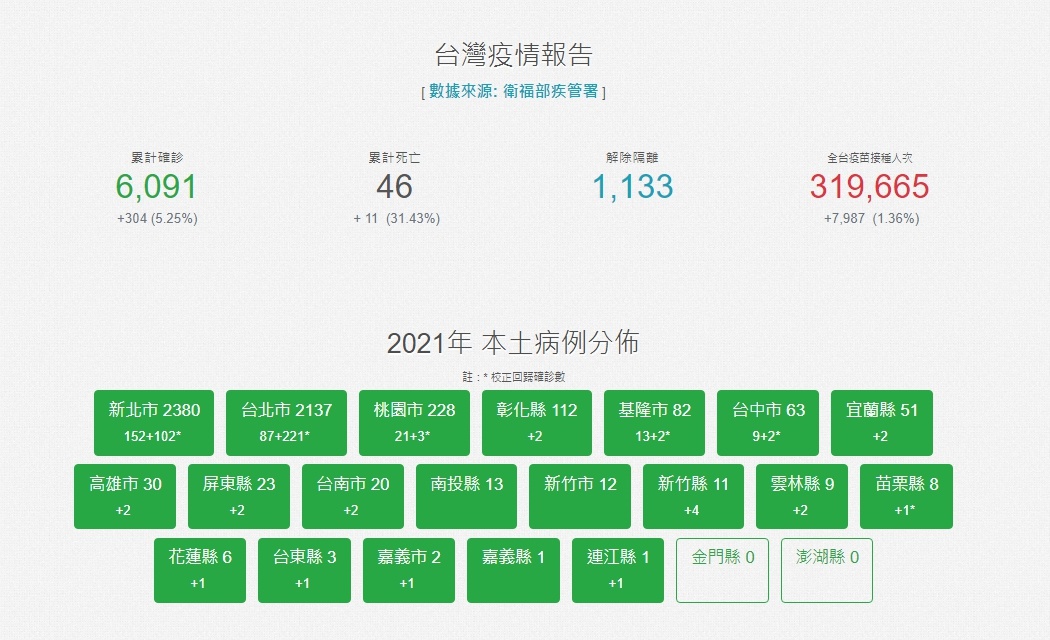Select the 彰化縣 112 tile

click(537, 422)
